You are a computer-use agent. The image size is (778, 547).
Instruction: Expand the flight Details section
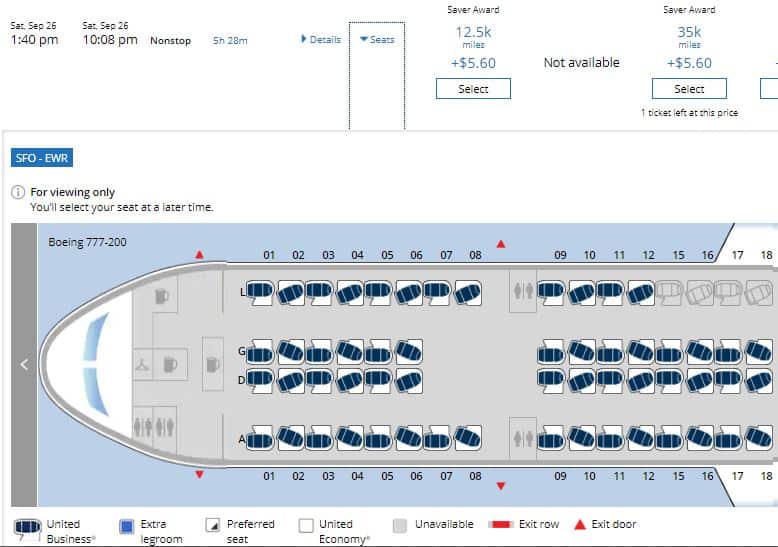[321, 40]
